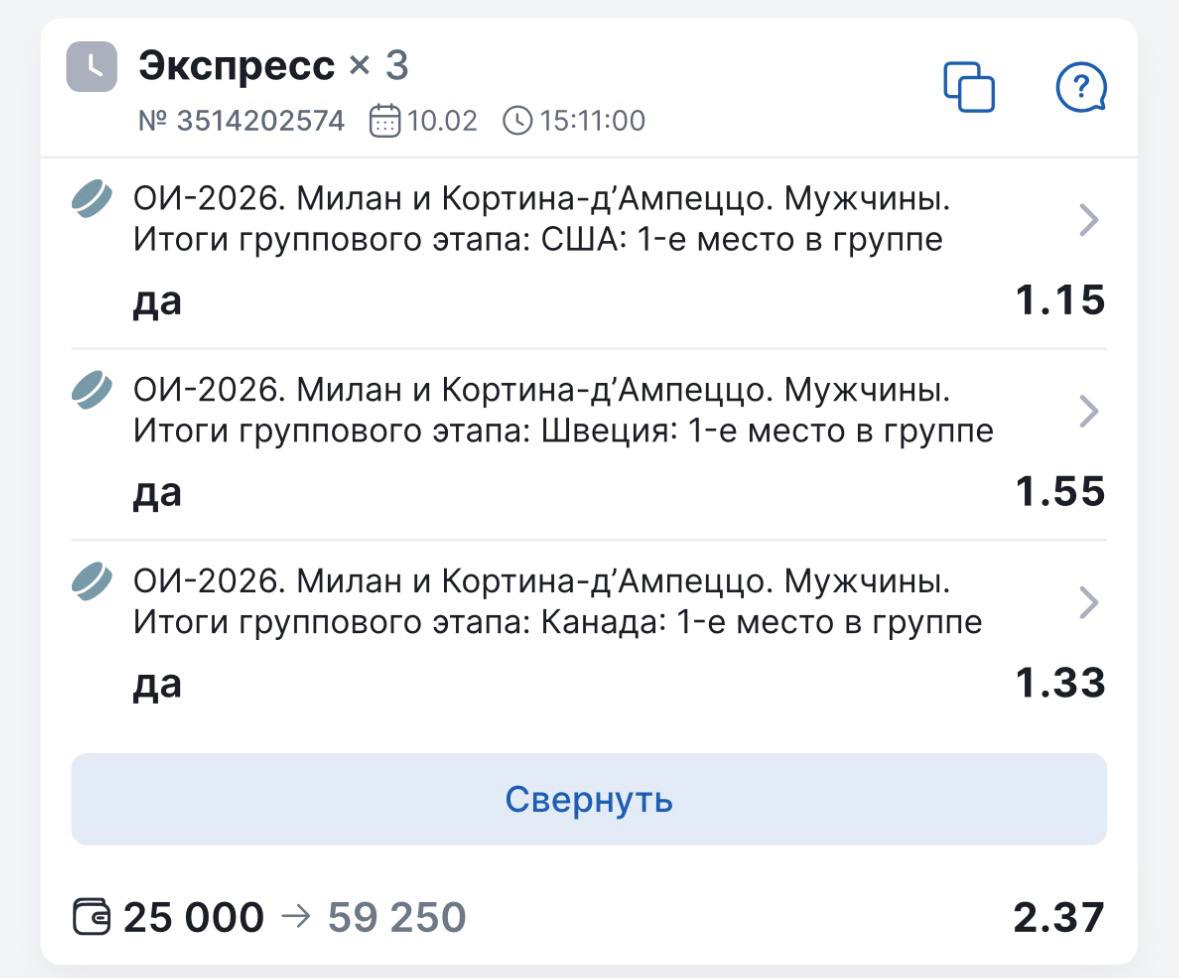Click the wallet icon beside 25 000
The height and width of the screenshot is (978, 1179).
point(93,917)
